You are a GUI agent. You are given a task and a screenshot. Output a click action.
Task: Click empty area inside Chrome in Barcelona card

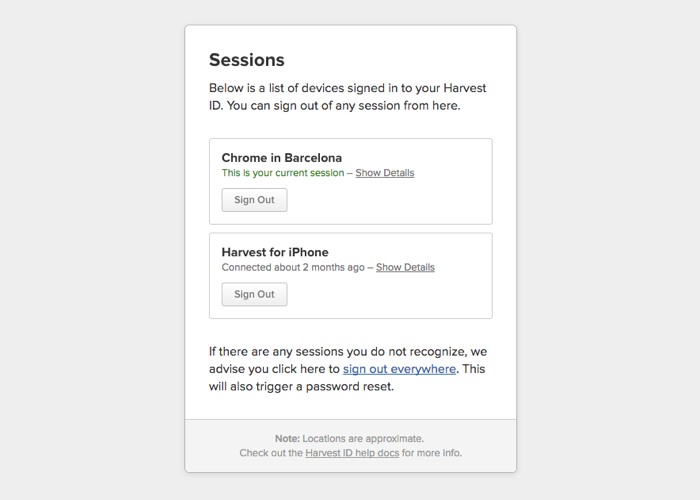click(402, 201)
